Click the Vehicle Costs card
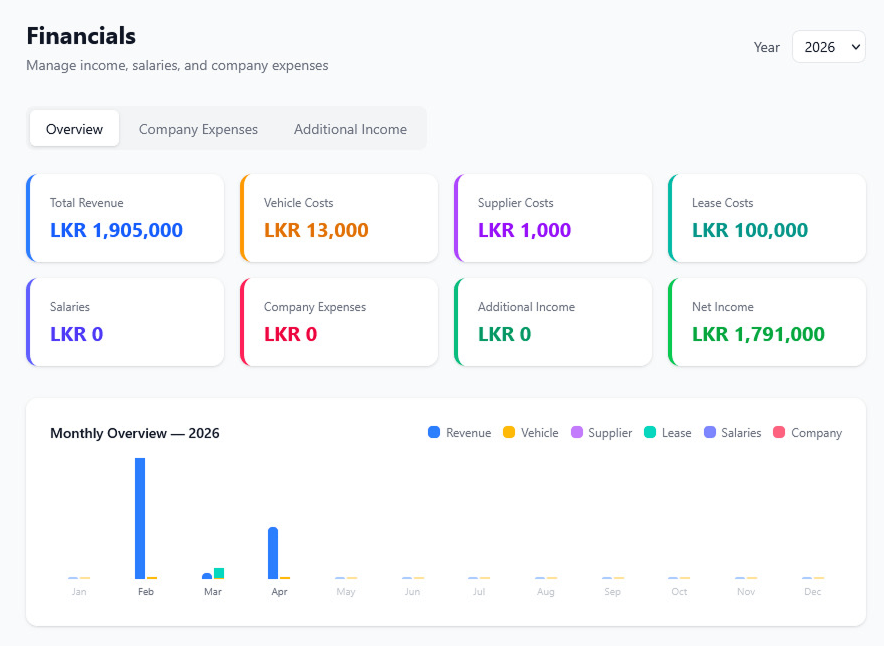 [x=338, y=218]
